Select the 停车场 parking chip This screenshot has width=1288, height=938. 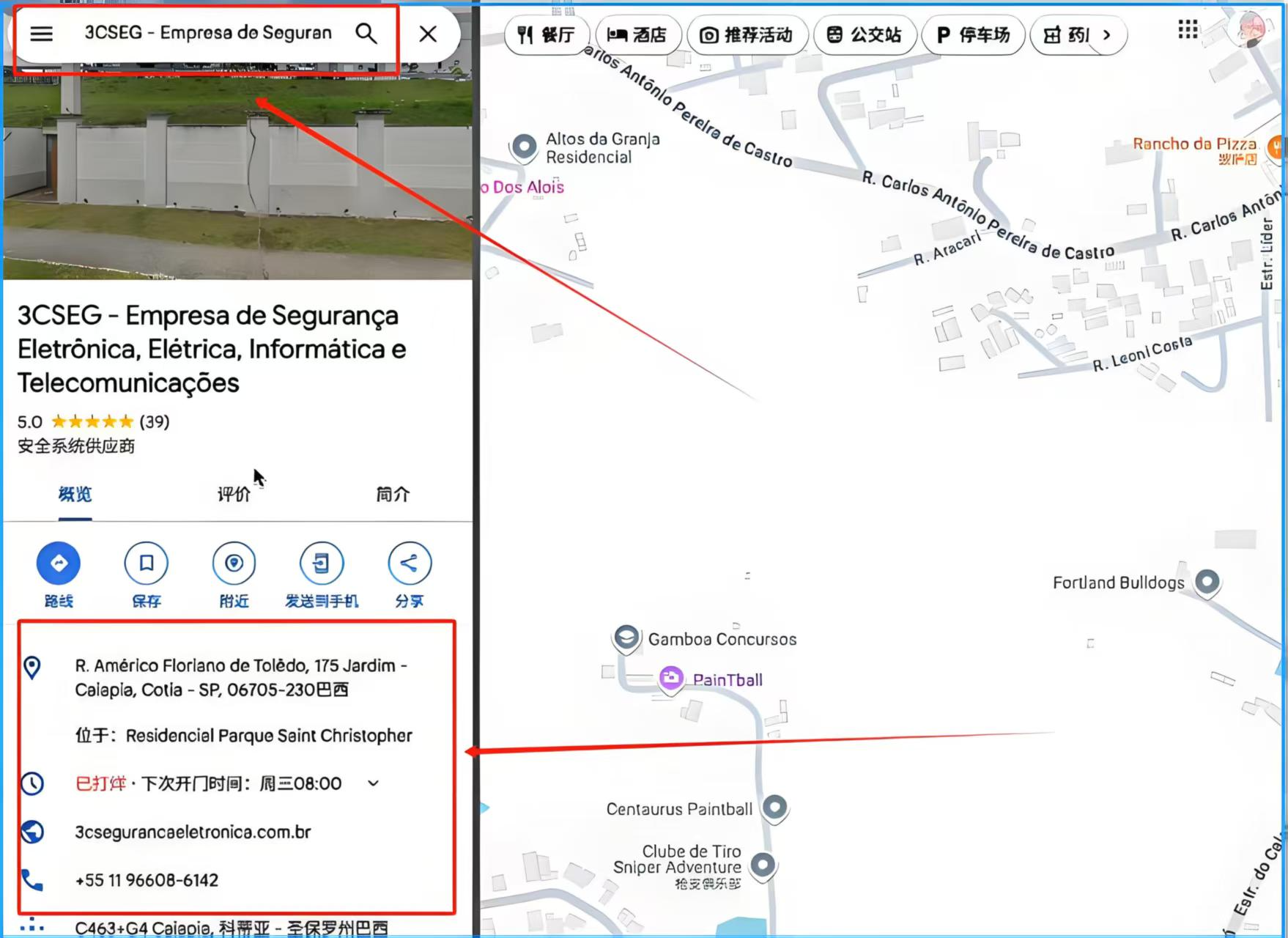[x=973, y=34]
